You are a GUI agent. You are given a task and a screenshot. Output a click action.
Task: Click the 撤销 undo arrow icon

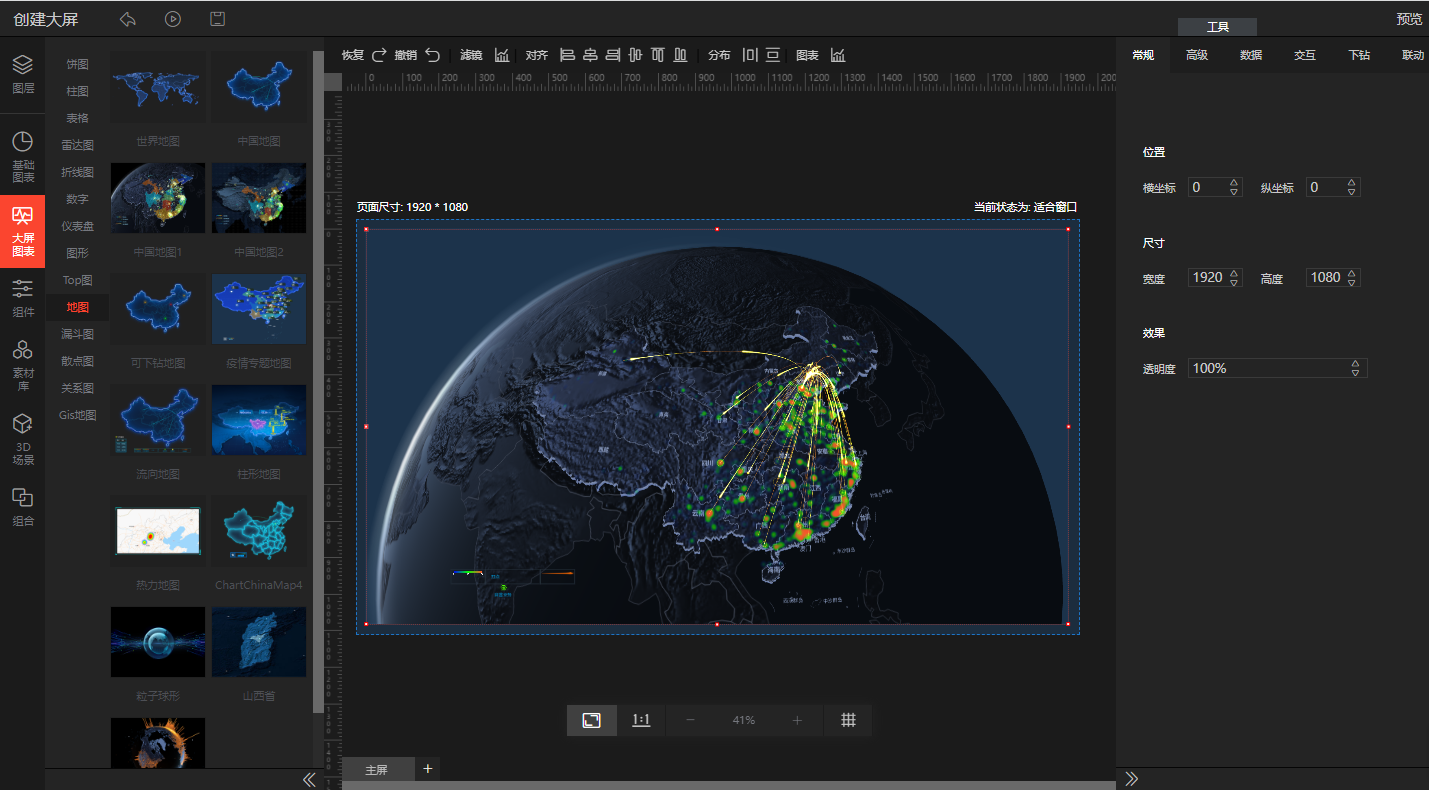pos(432,55)
